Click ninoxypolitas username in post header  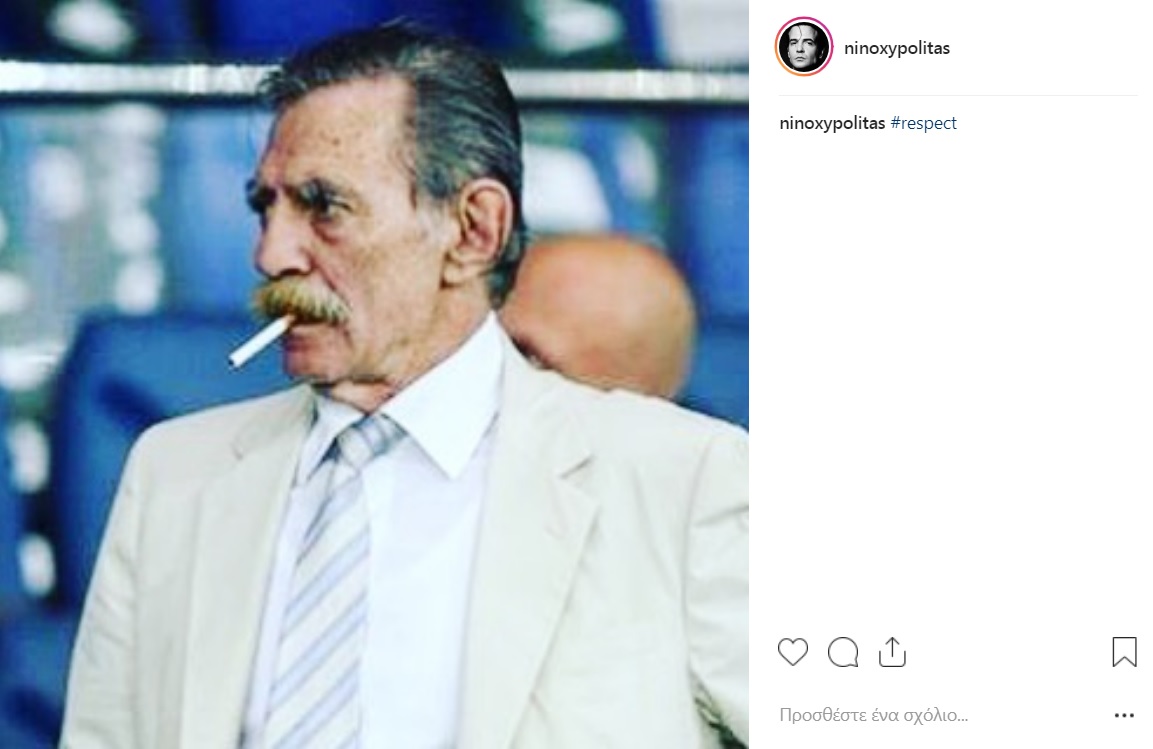(x=897, y=48)
